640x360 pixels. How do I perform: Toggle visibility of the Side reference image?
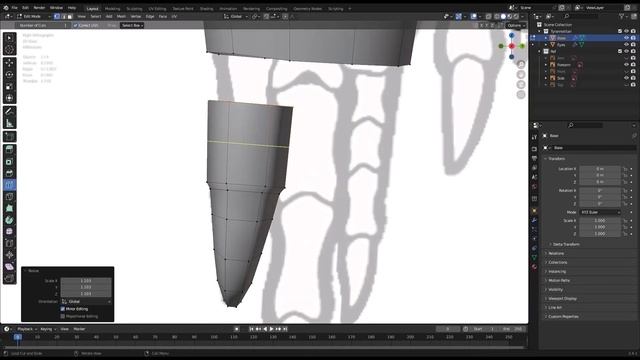(x=627, y=78)
